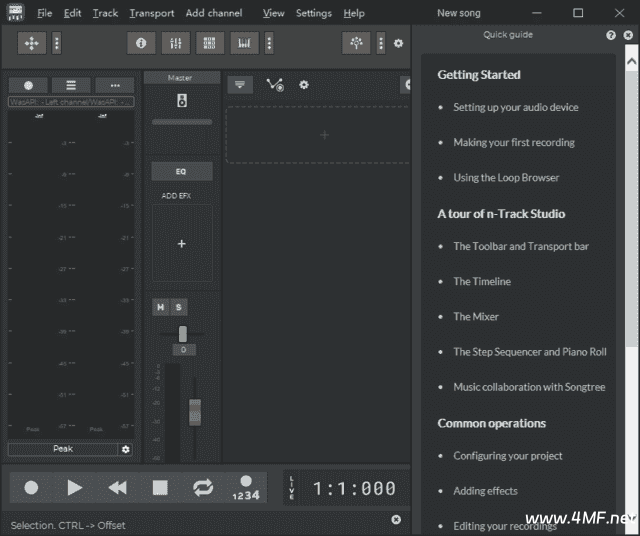This screenshot has width=640, height=536.
Task: Click the envelope automation icon
Action: [x=274, y=85]
